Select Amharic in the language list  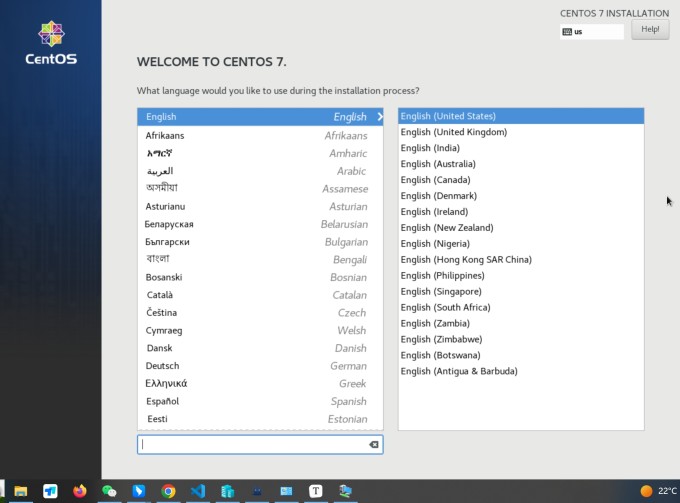coord(260,153)
